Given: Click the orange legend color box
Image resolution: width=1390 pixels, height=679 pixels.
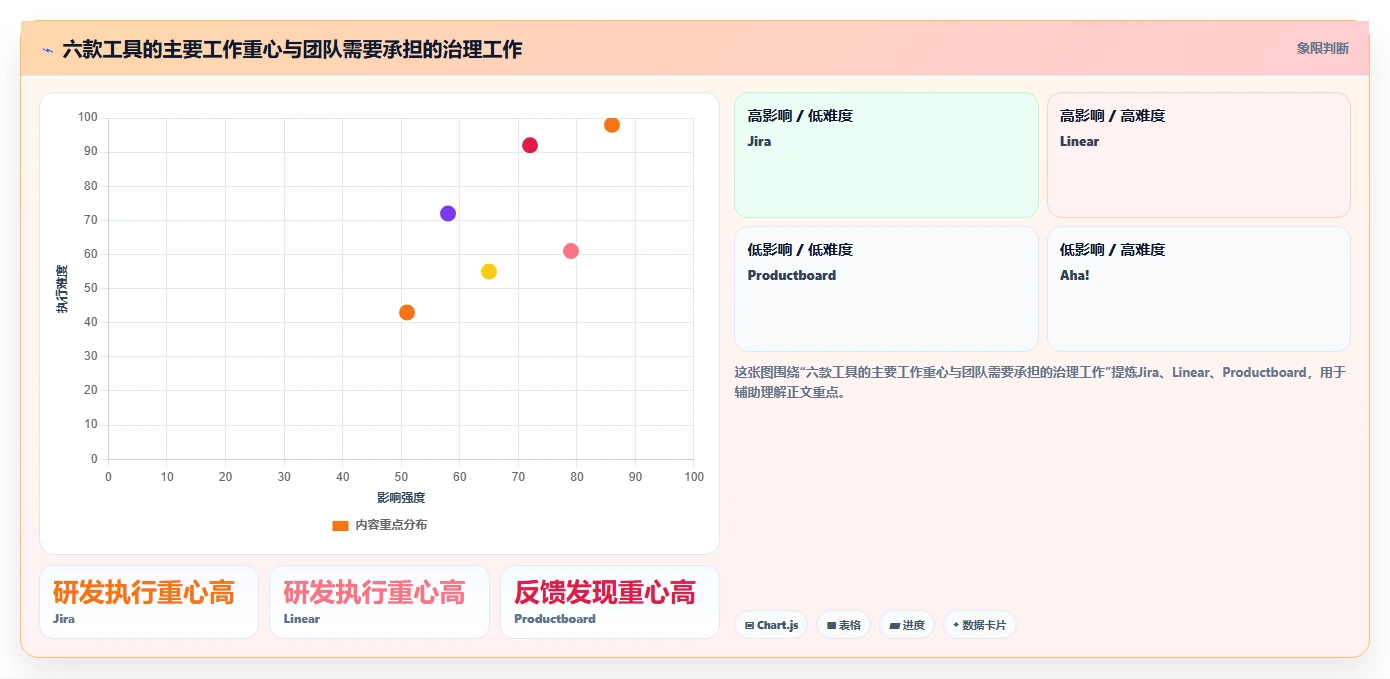Looking at the screenshot, I should point(340,525).
